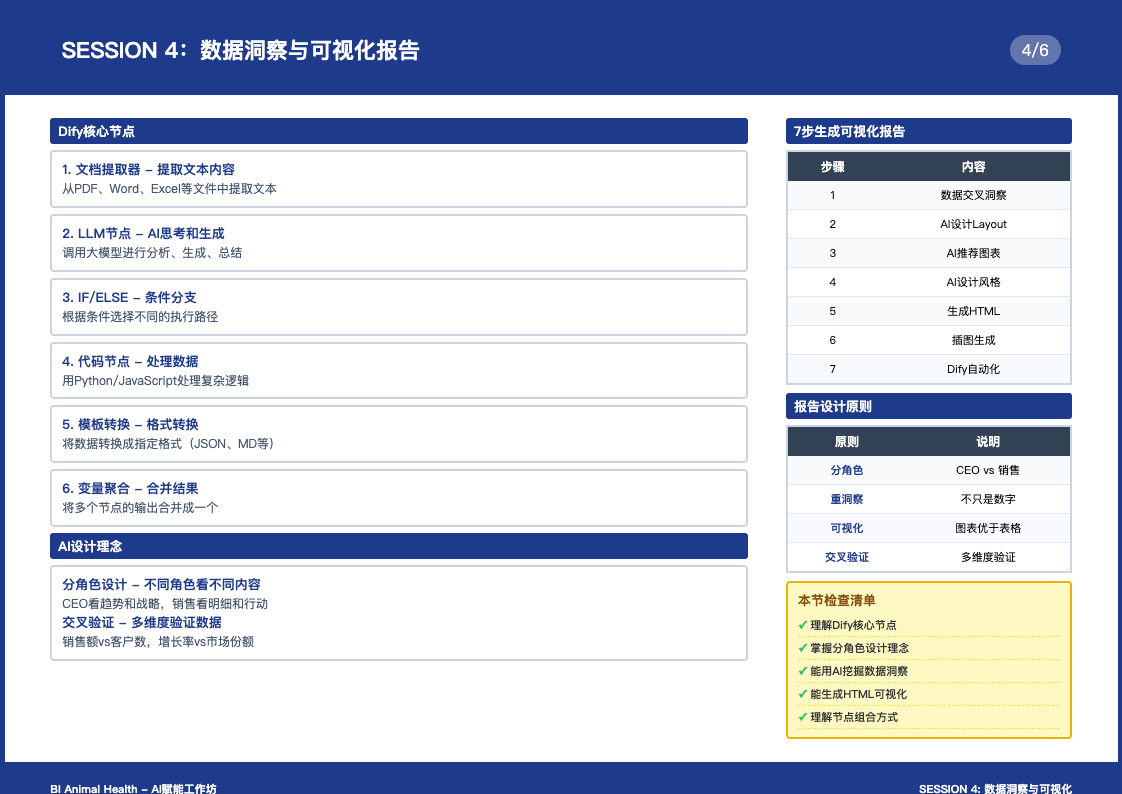Select the 文档提取器 node card
This screenshot has width=1122, height=794.
398,179
